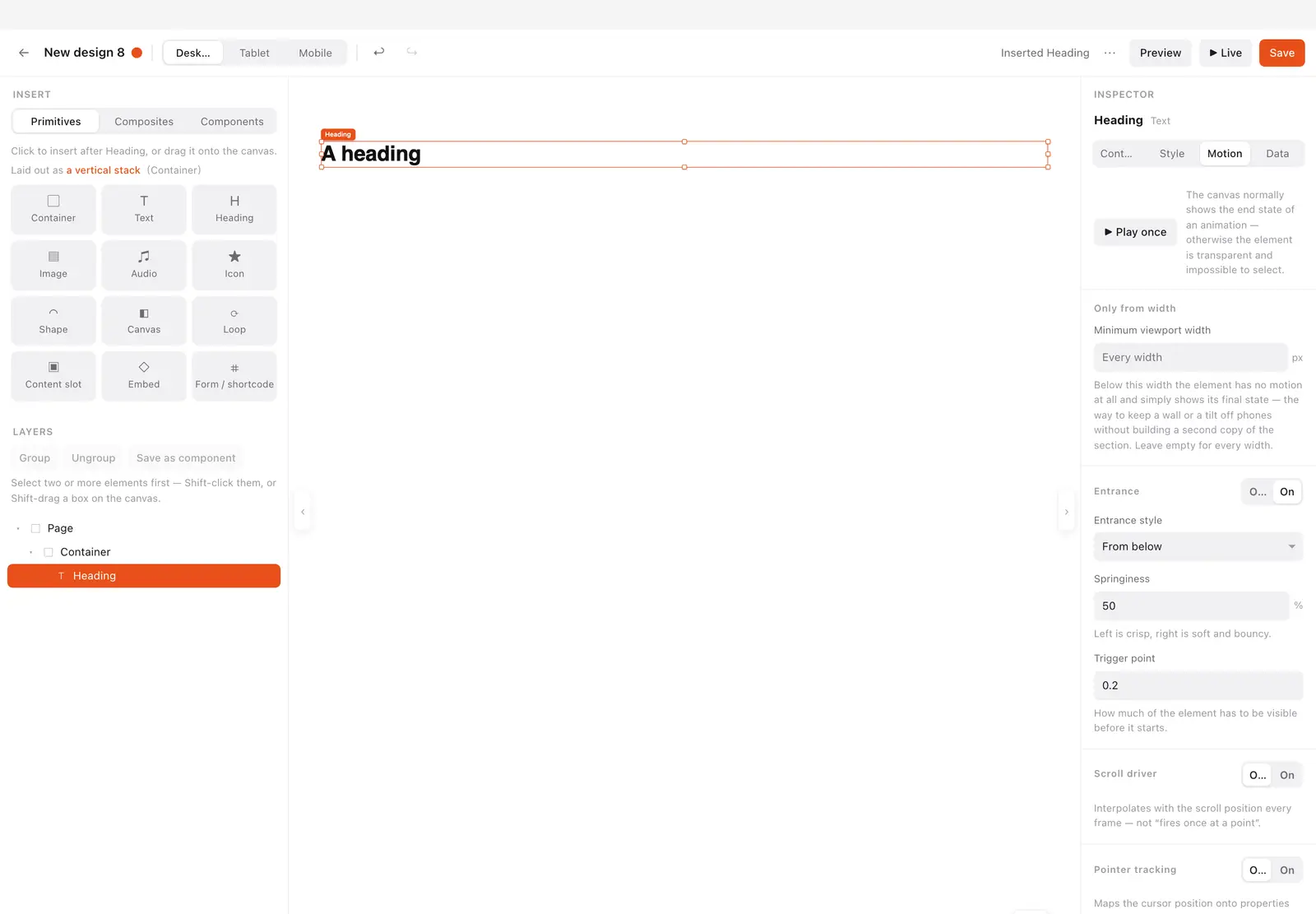1316x914 pixels.
Task: Insert an Embed primitive
Action: [144, 376]
